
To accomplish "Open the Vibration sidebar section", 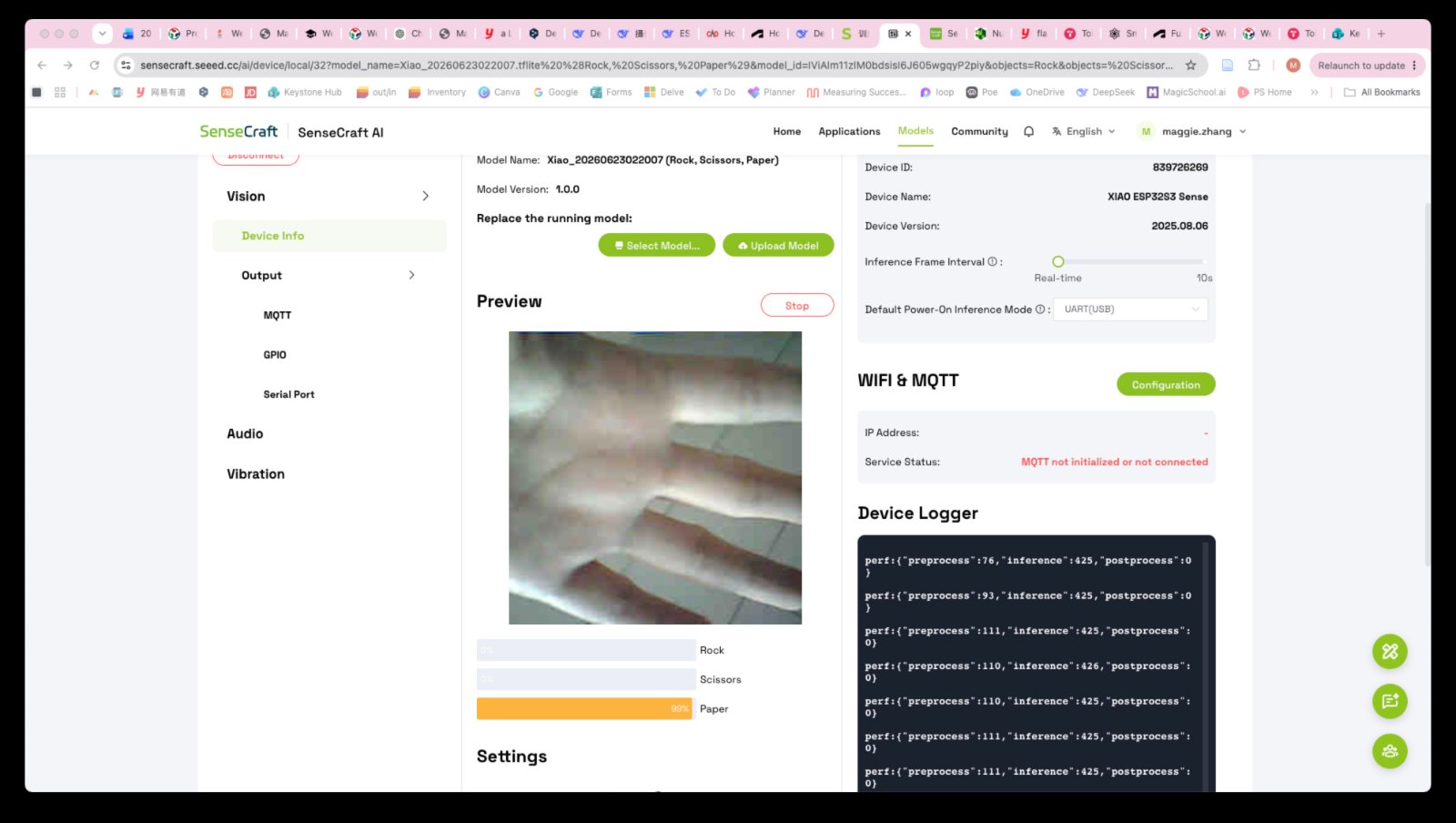I will [x=256, y=474].
